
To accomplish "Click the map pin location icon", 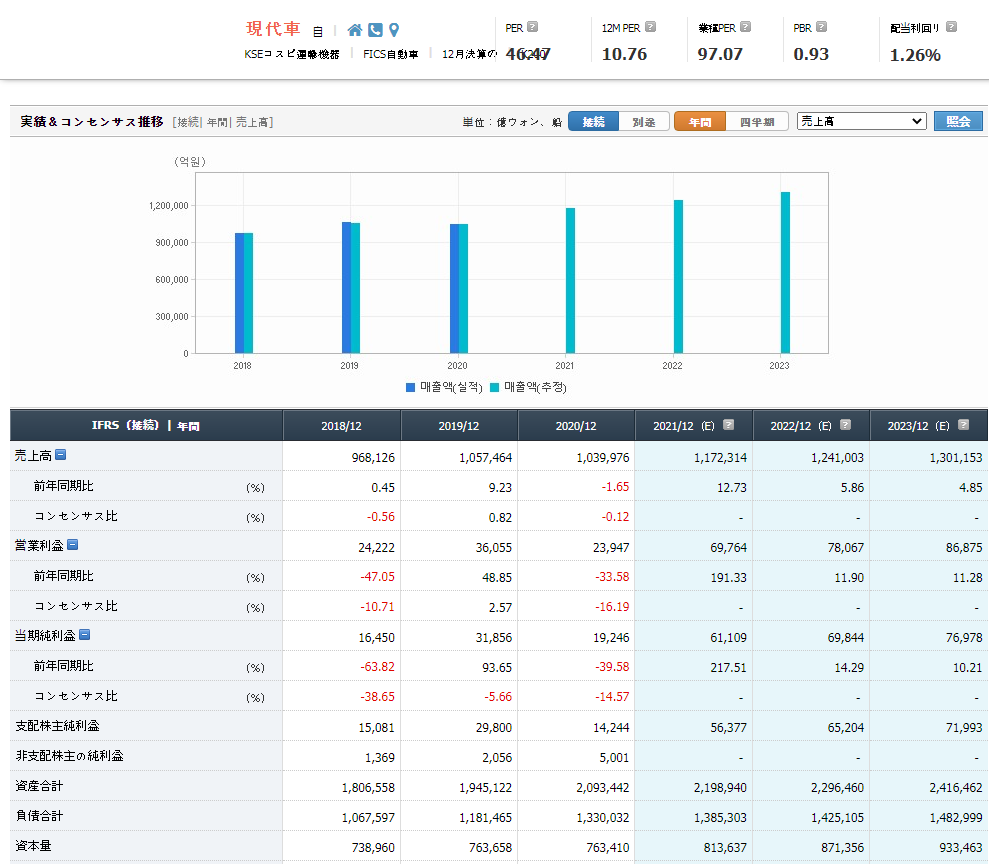I will [x=394, y=30].
